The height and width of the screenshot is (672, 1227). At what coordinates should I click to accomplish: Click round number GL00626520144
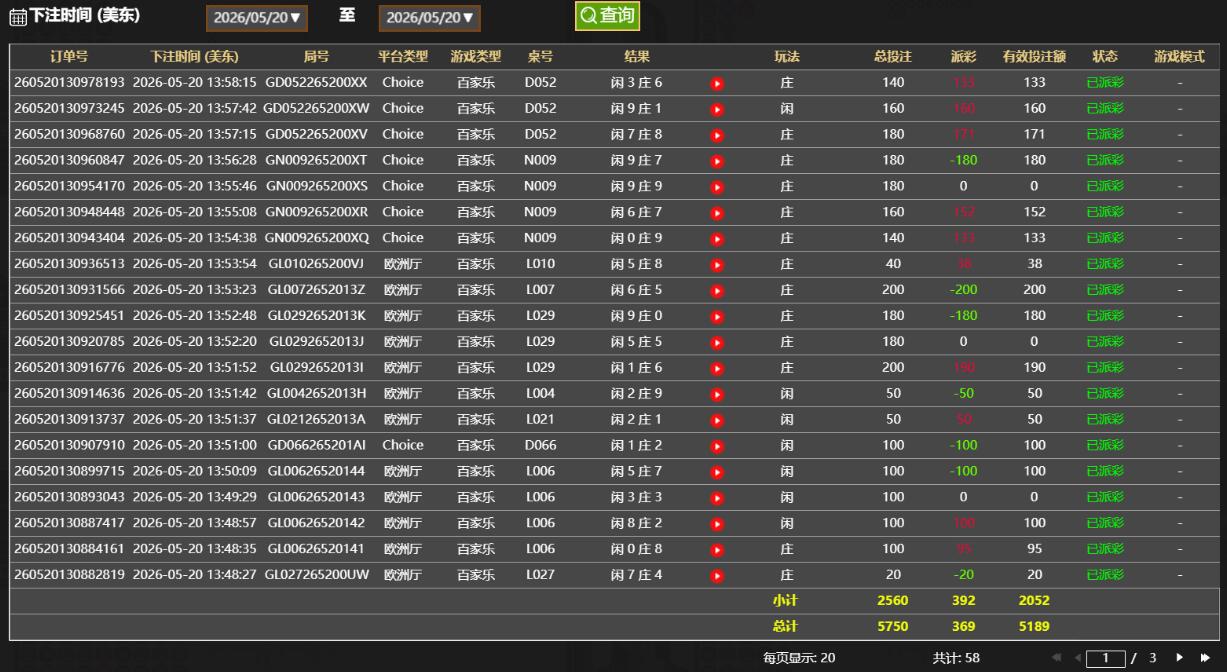pyautogui.click(x=316, y=471)
